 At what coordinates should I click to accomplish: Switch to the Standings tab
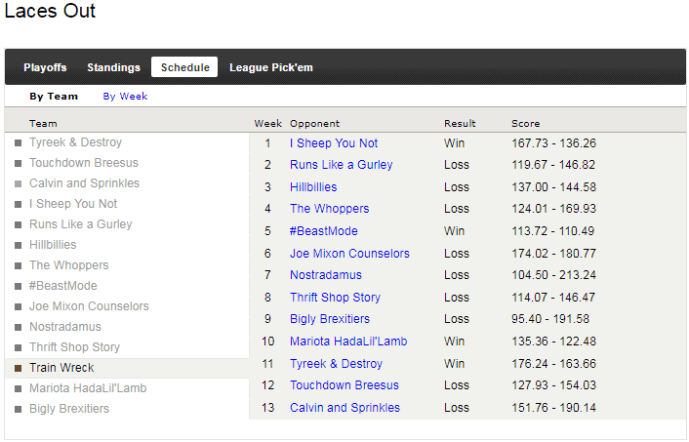click(x=113, y=67)
